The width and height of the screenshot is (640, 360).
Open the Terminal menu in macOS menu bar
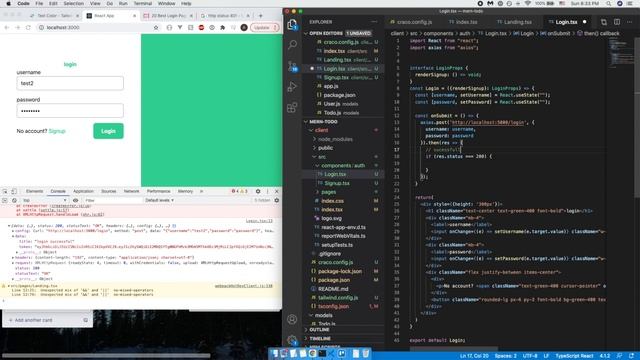point(142,3)
